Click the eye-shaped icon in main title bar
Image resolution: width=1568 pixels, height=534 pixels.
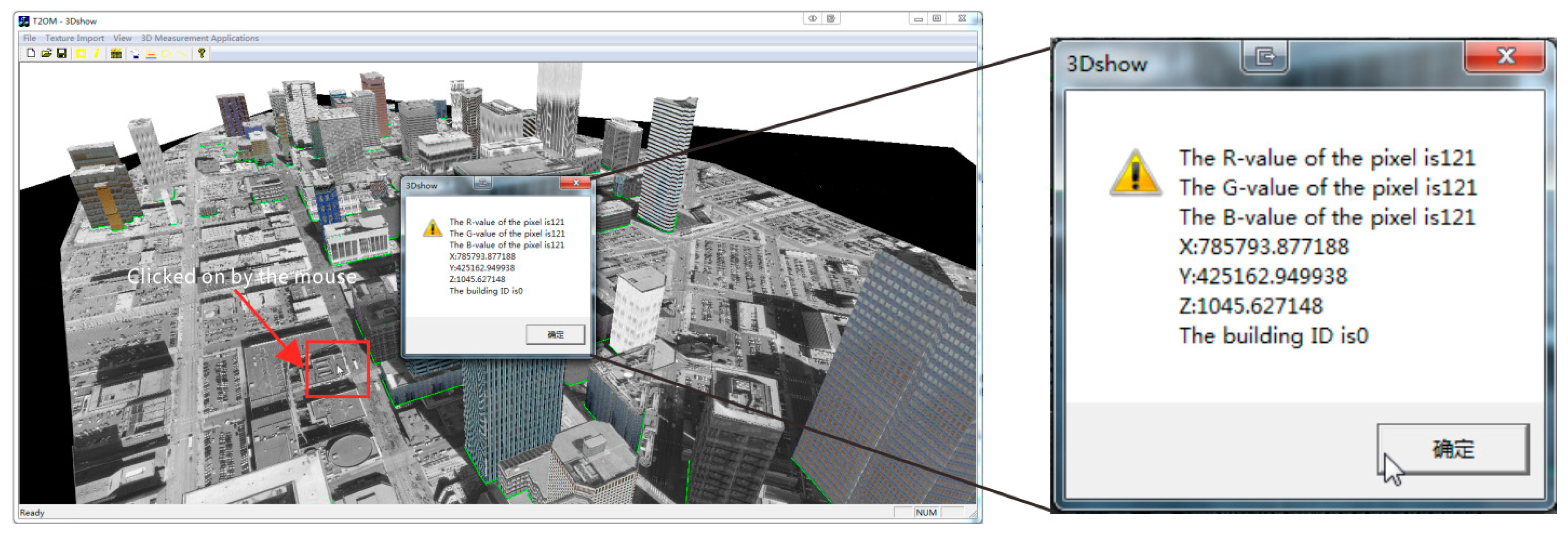tap(812, 18)
